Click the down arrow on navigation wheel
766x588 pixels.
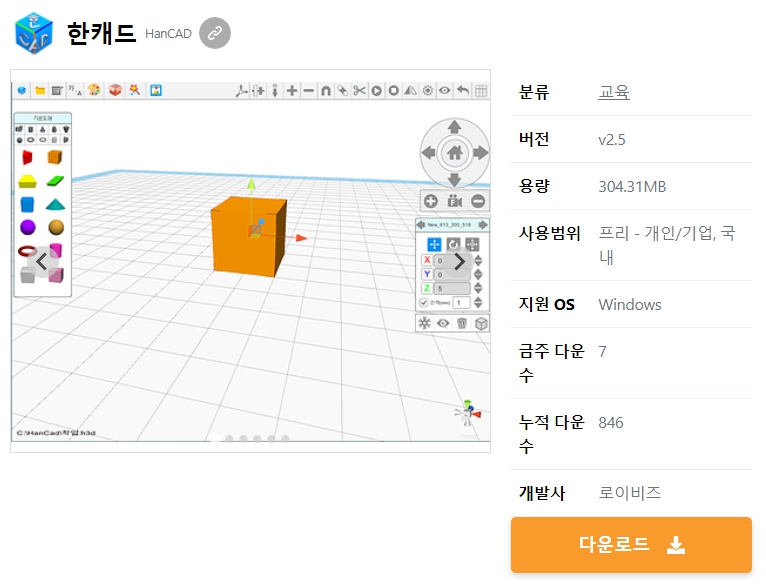455,179
